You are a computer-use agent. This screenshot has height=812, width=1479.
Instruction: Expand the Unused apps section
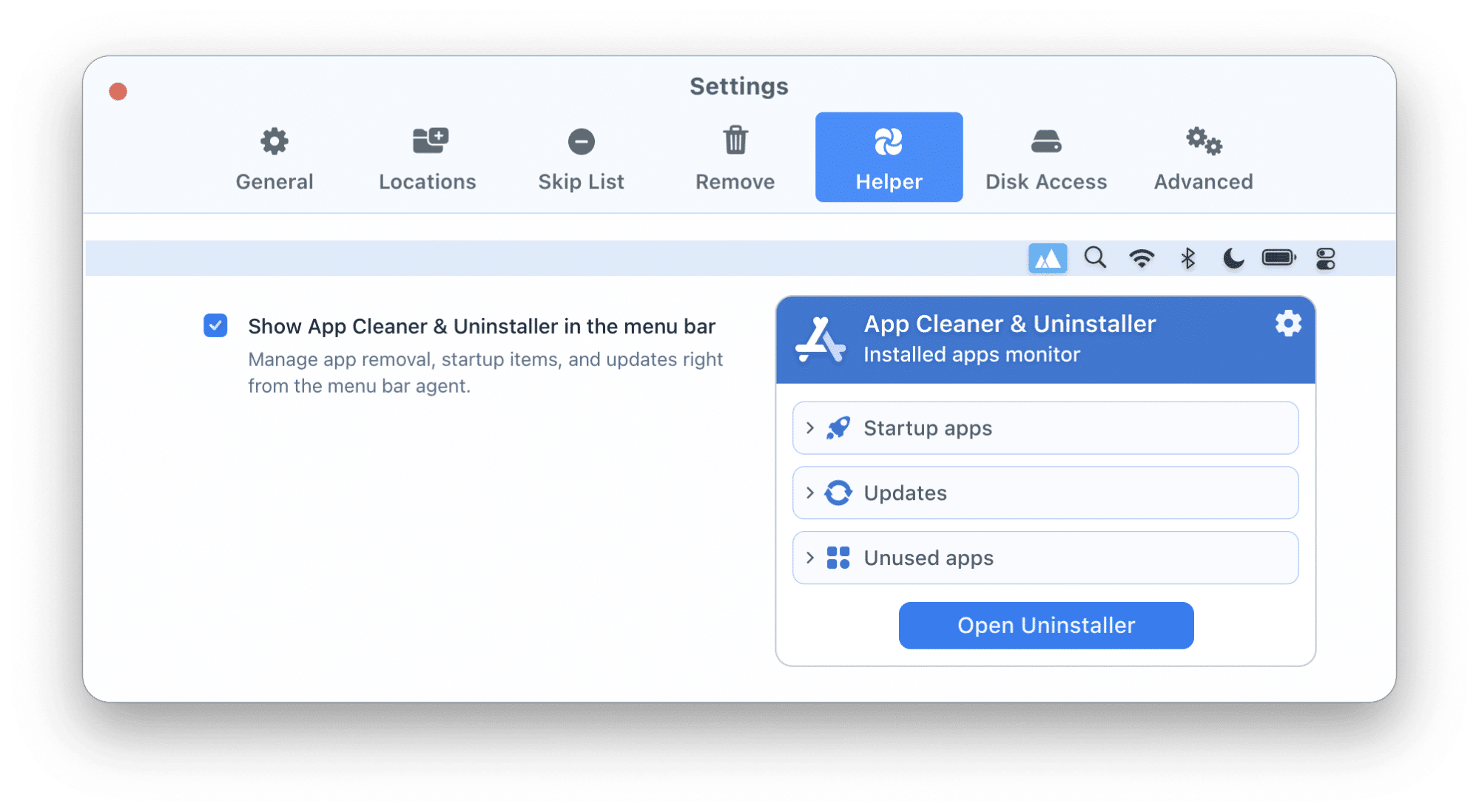tap(1044, 558)
